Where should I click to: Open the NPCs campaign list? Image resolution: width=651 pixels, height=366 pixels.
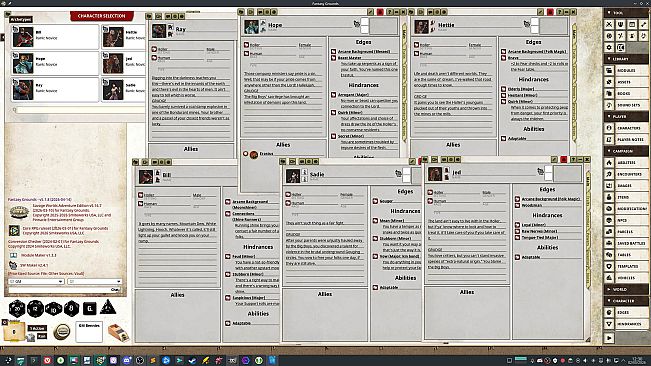point(626,220)
